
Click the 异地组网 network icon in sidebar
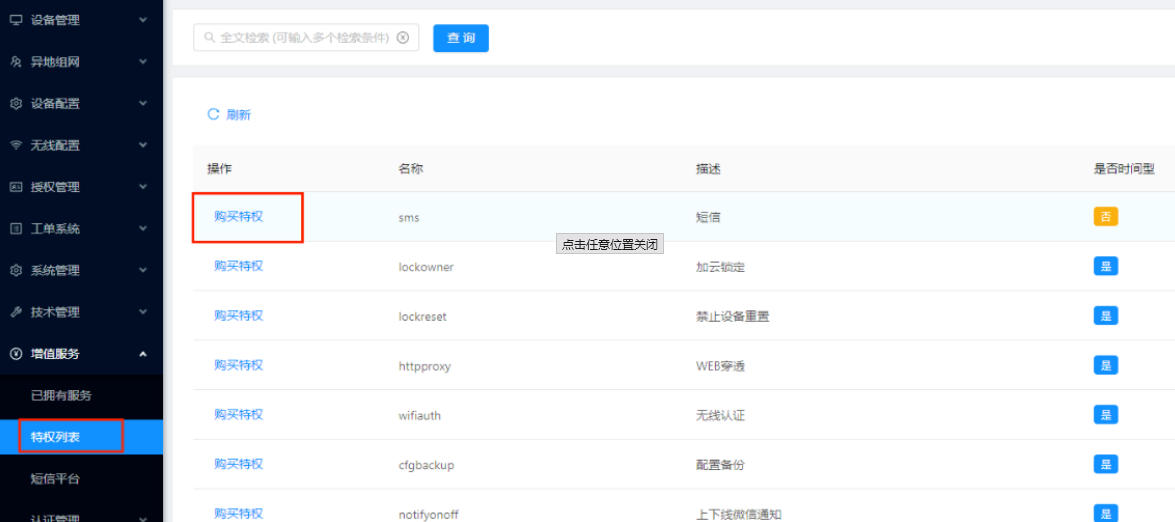click(x=15, y=62)
